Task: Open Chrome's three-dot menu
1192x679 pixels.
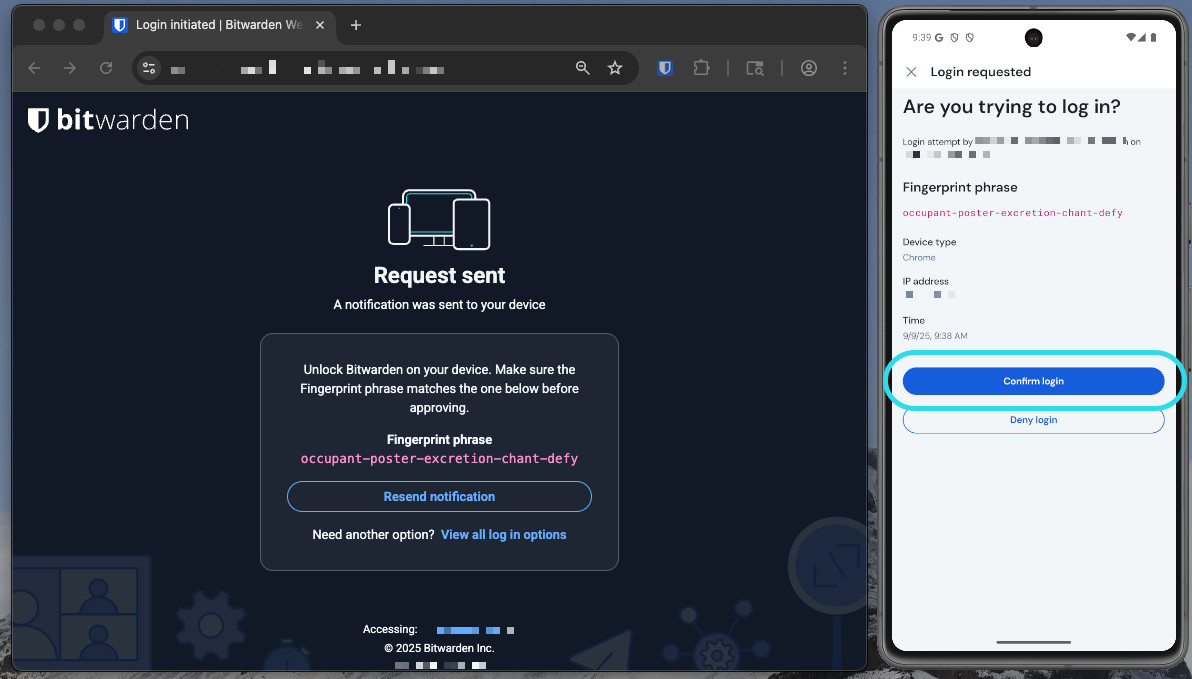Action: coord(845,68)
